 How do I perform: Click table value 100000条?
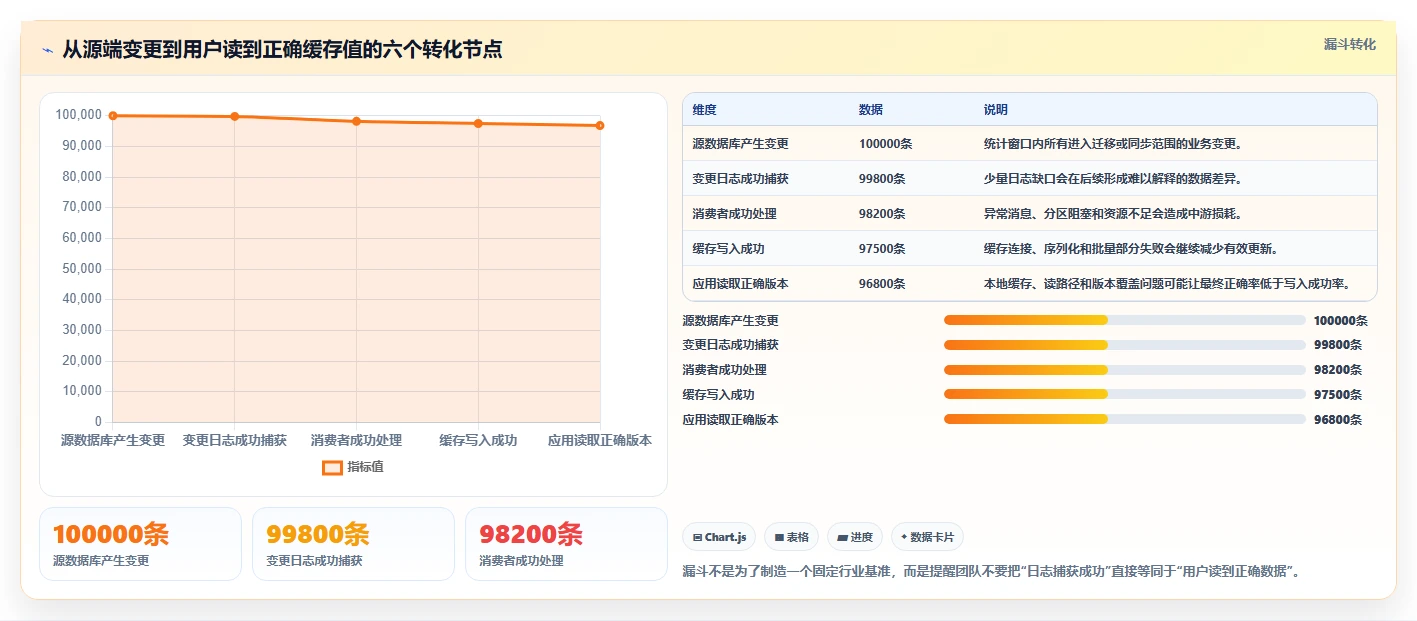coord(885,144)
